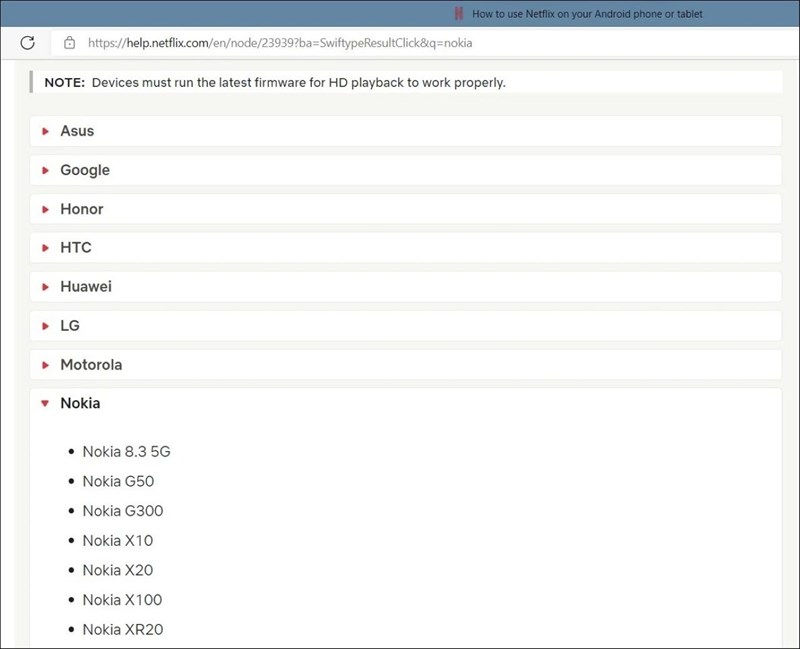This screenshot has height=649, width=800.
Task: Click the red arrow beside Asus
Action: (45, 131)
